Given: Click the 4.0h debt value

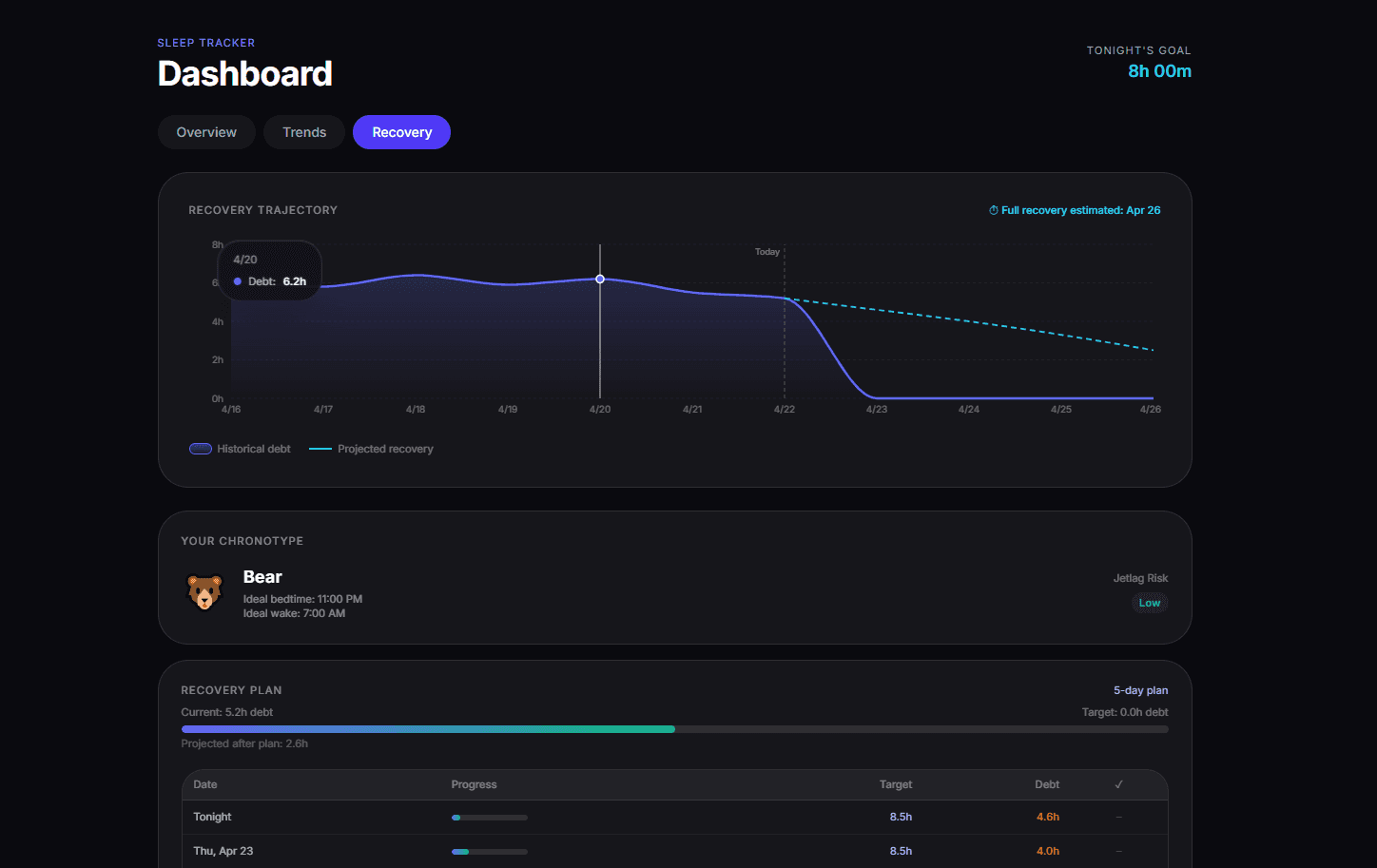Looking at the screenshot, I should click(1048, 851).
